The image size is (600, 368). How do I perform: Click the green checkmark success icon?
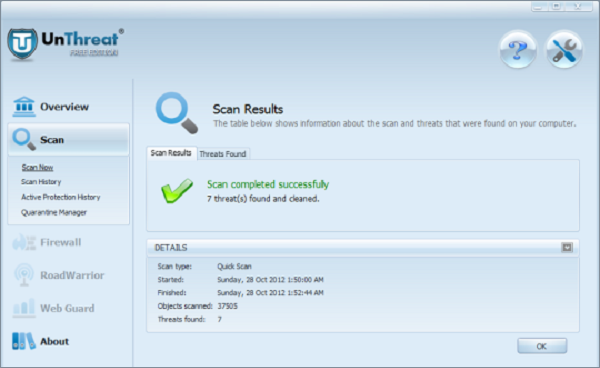pyautogui.click(x=177, y=191)
